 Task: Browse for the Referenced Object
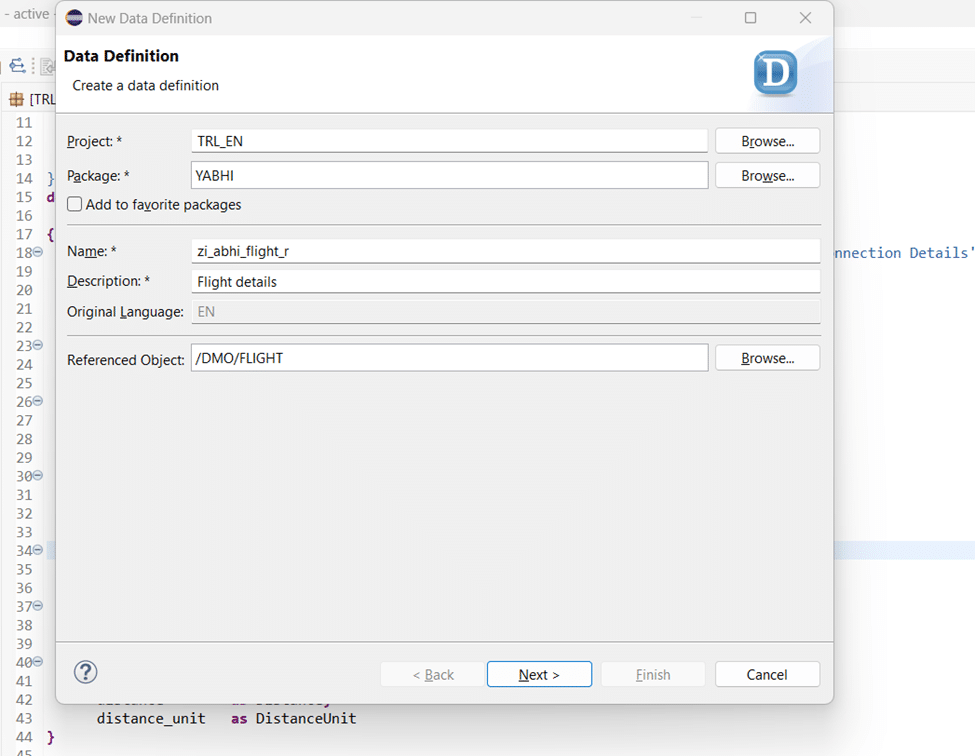coord(767,358)
